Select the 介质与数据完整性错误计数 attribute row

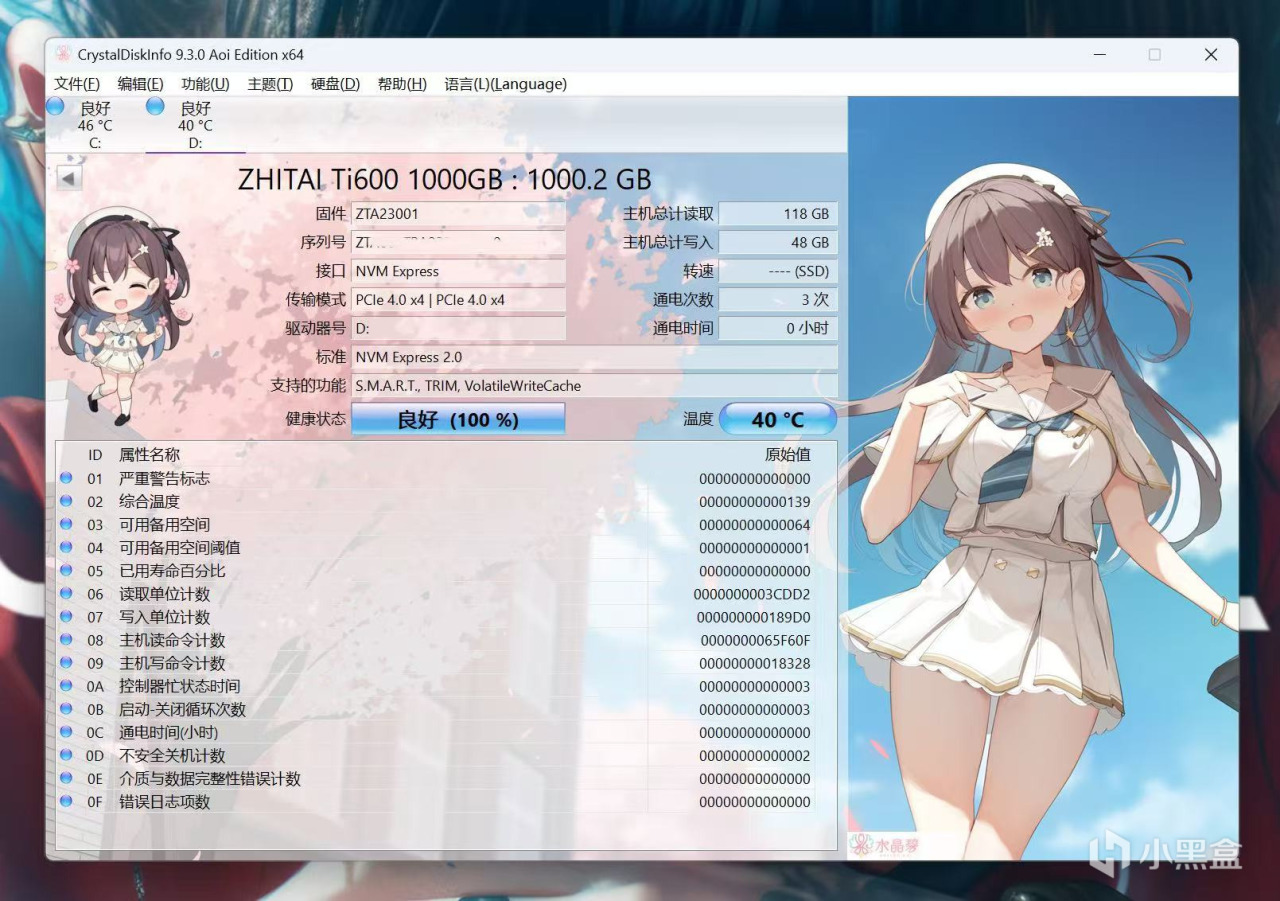[x=436, y=779]
